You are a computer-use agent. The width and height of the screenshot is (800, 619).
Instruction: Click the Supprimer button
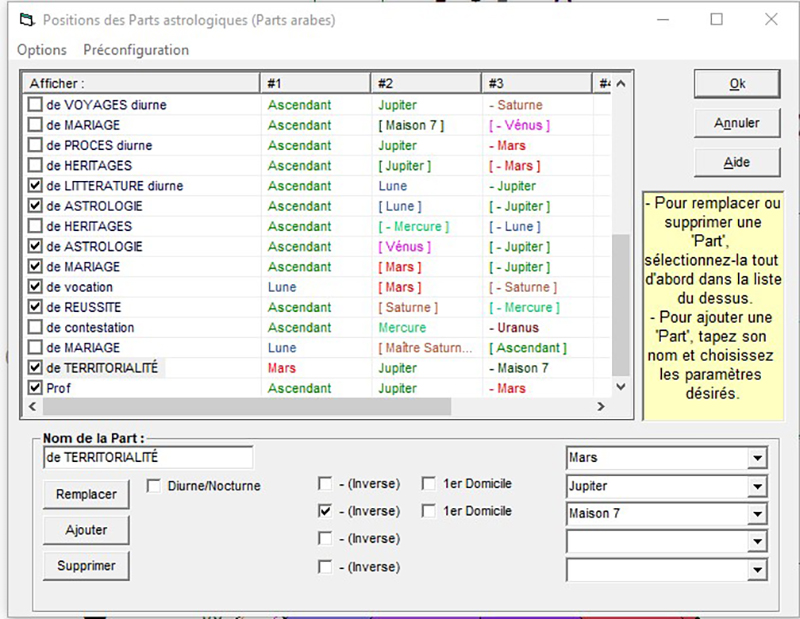pos(86,565)
